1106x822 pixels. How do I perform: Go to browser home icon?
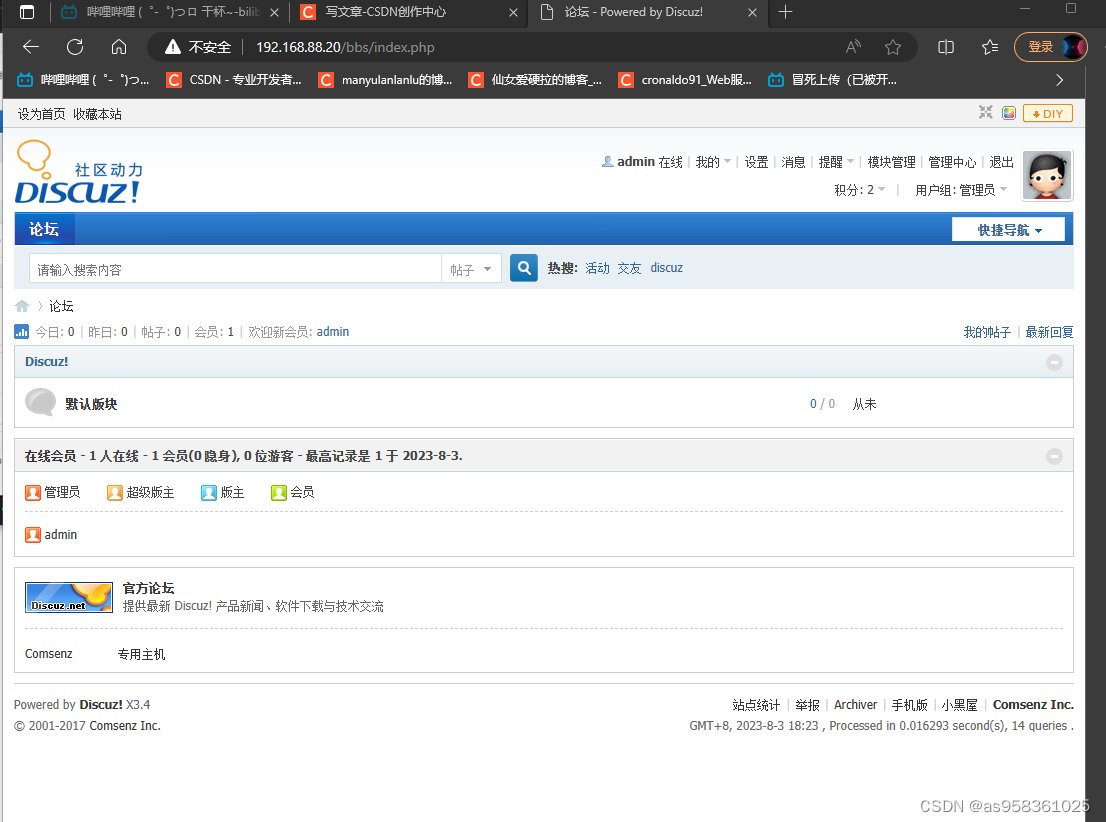pyautogui.click(x=118, y=47)
